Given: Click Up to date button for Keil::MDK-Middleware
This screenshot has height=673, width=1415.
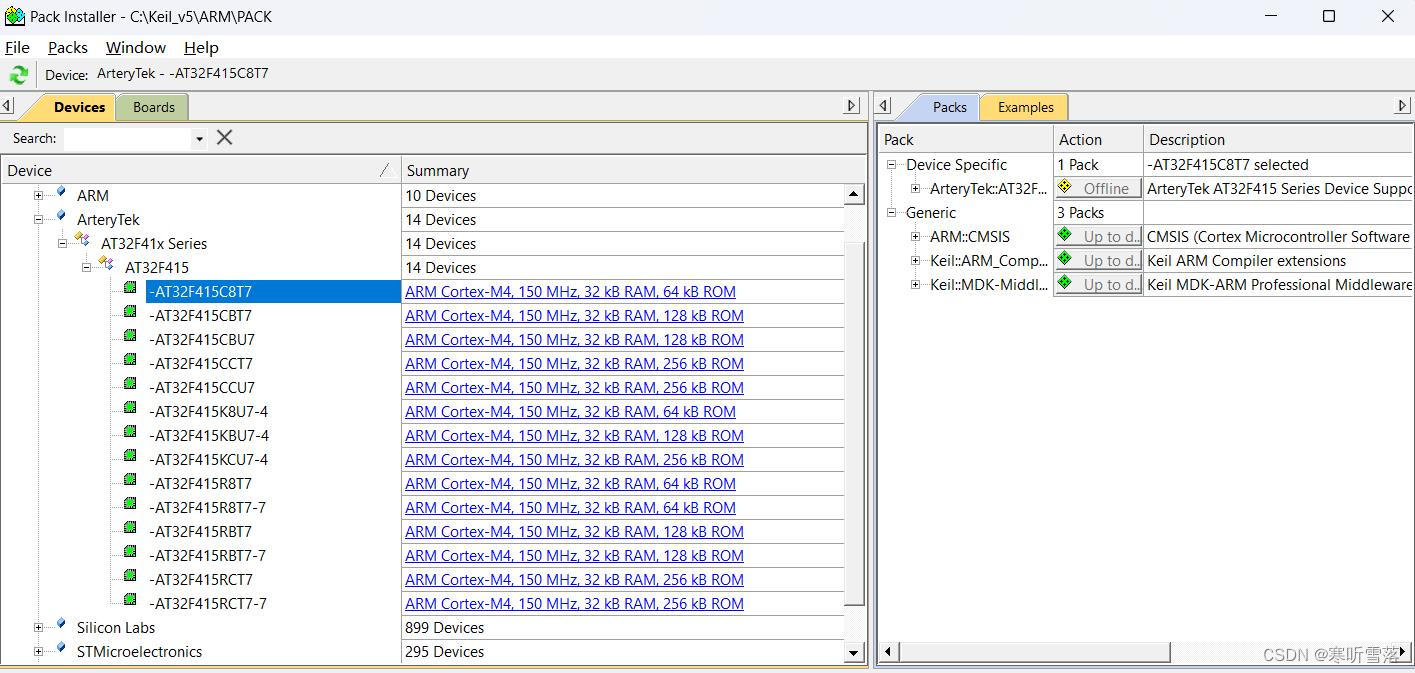Looking at the screenshot, I should [1098, 284].
